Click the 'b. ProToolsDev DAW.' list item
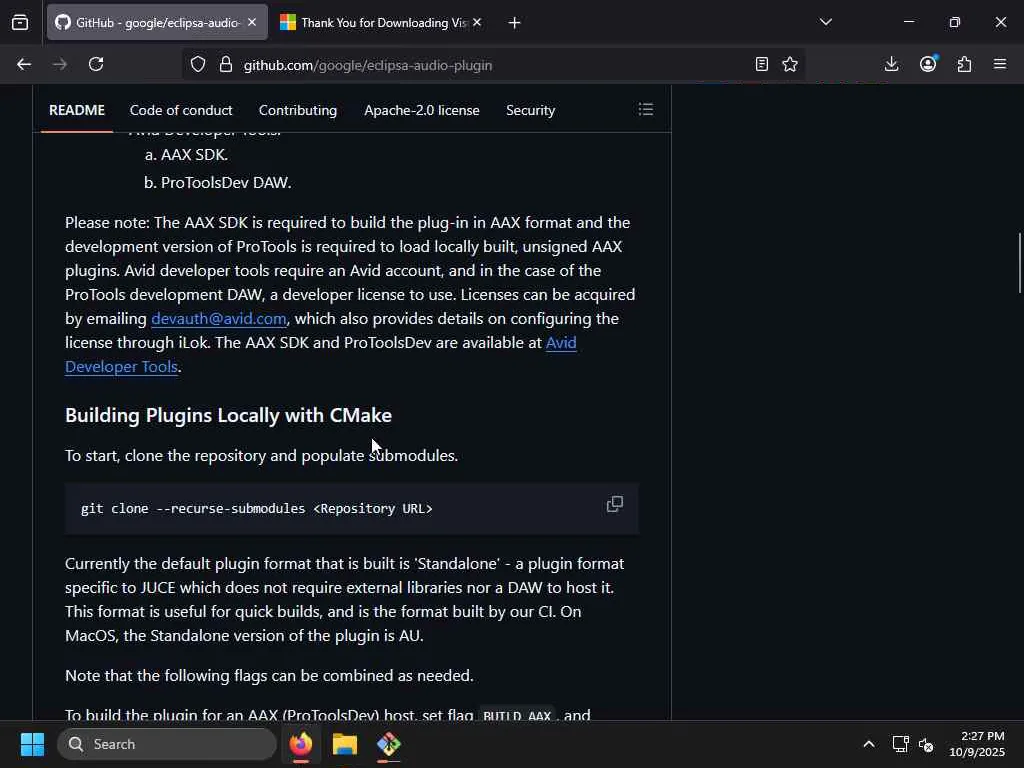The image size is (1024, 768). point(217,183)
